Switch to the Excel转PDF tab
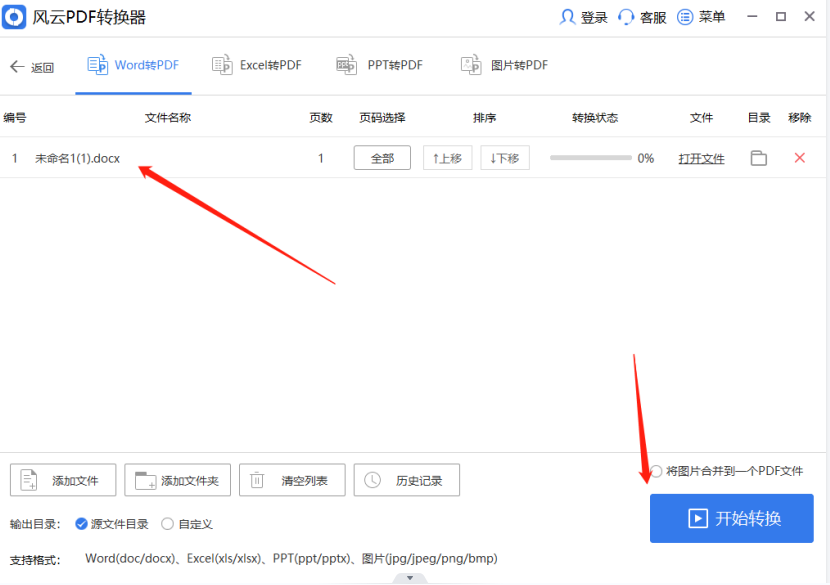830x585 pixels. pyautogui.click(x=257, y=66)
